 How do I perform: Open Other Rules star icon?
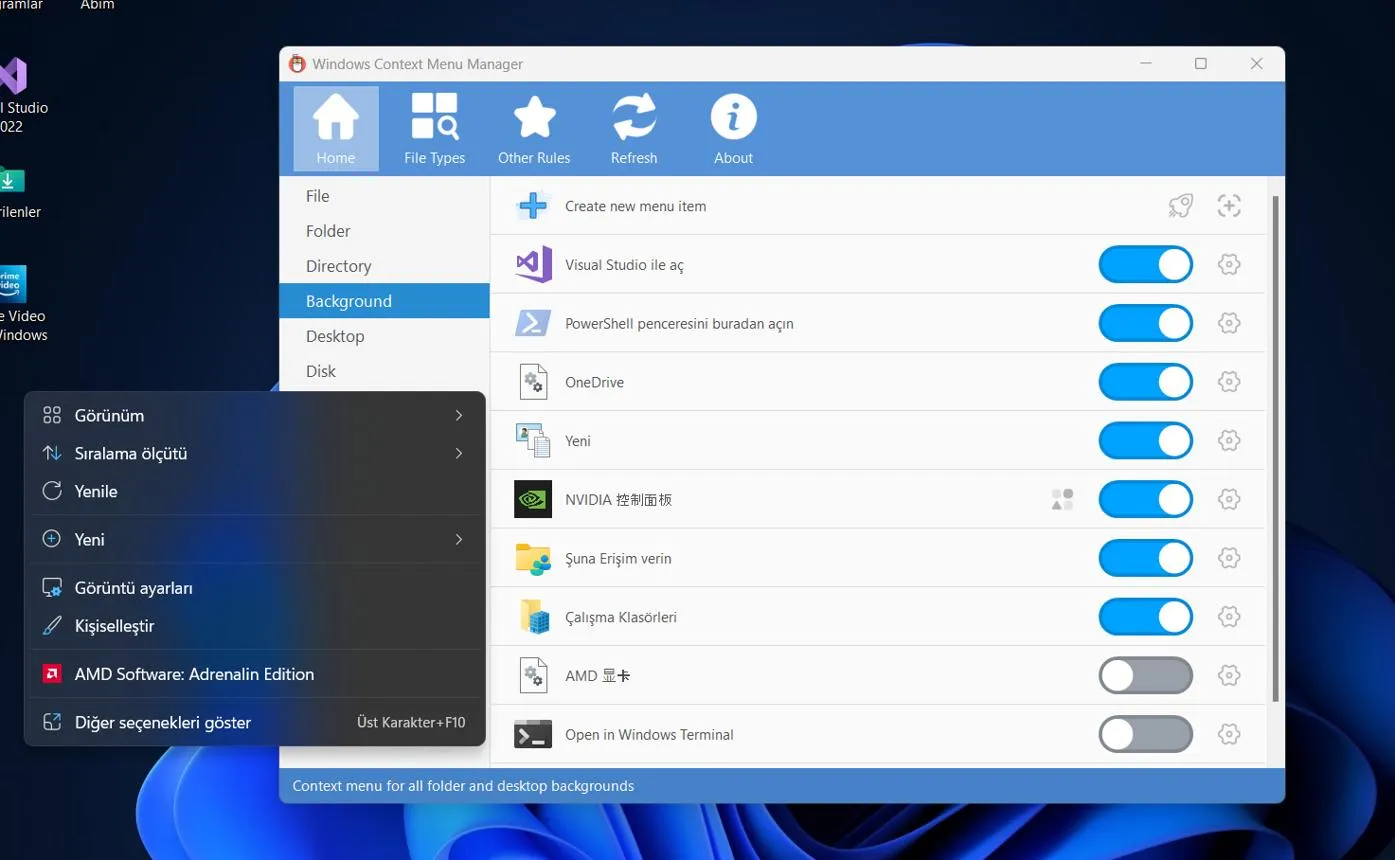(x=534, y=118)
